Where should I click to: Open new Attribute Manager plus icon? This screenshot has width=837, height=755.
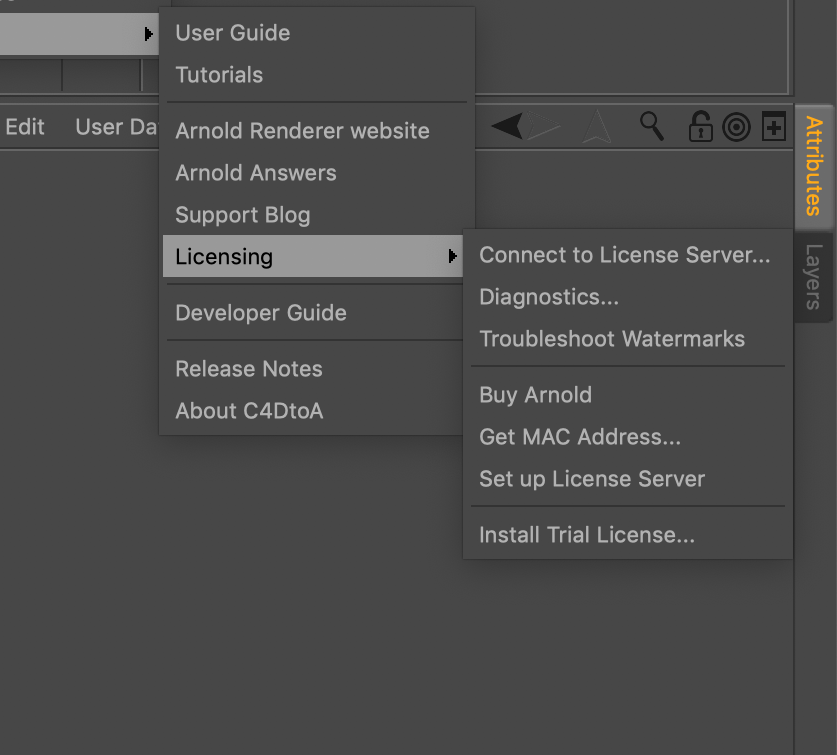(773, 127)
